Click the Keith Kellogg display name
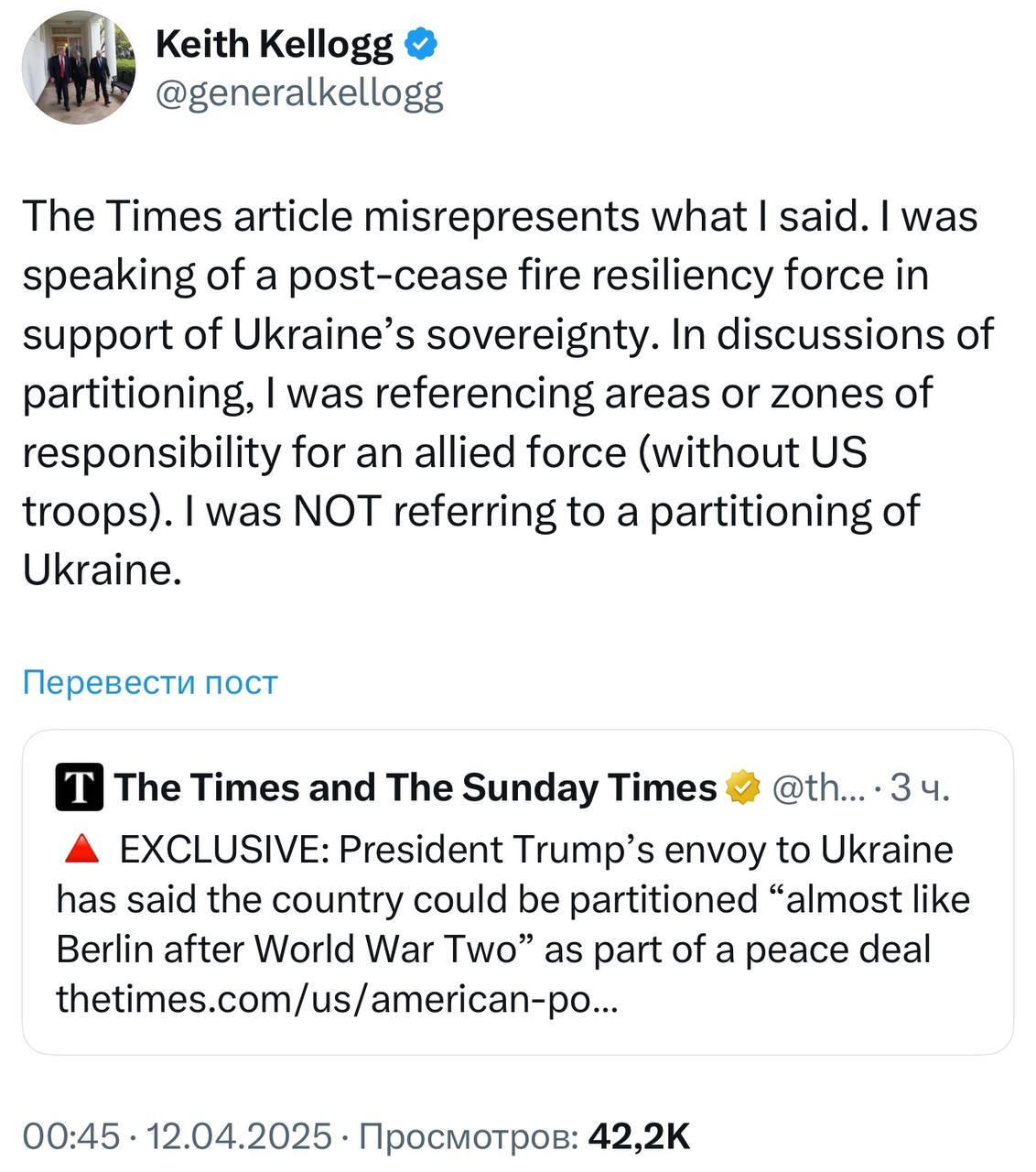The height and width of the screenshot is (1172, 1036). (274, 44)
